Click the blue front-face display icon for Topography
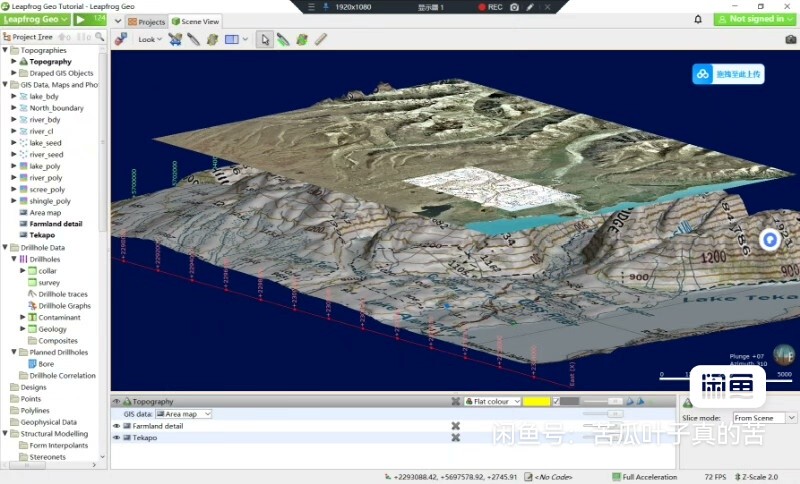The height and width of the screenshot is (484, 800). (630, 401)
